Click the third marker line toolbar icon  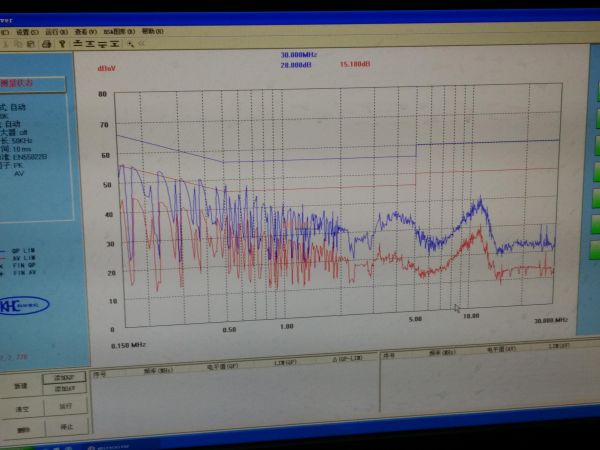click(x=102, y=44)
